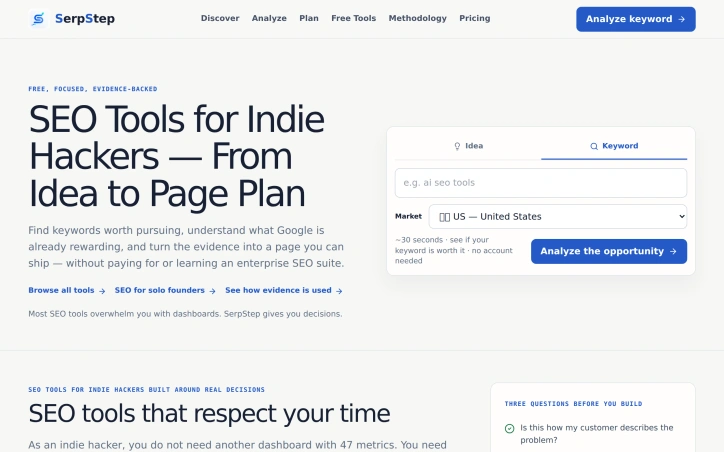Open the Discover menu item
Screen dimensions: 724x452
220,18
